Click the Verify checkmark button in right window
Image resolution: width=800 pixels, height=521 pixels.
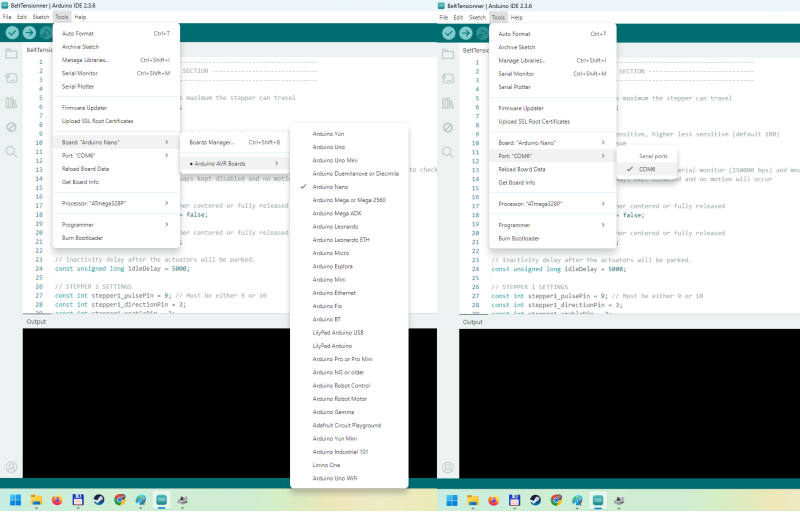448,33
